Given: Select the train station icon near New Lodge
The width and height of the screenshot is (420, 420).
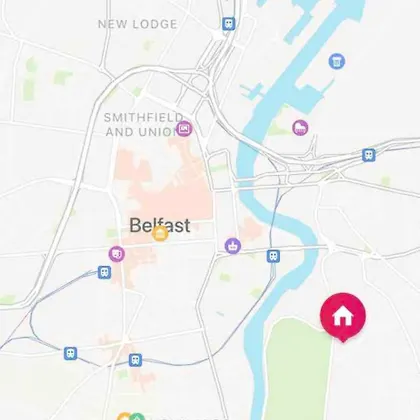Looking at the screenshot, I should [x=229, y=24].
